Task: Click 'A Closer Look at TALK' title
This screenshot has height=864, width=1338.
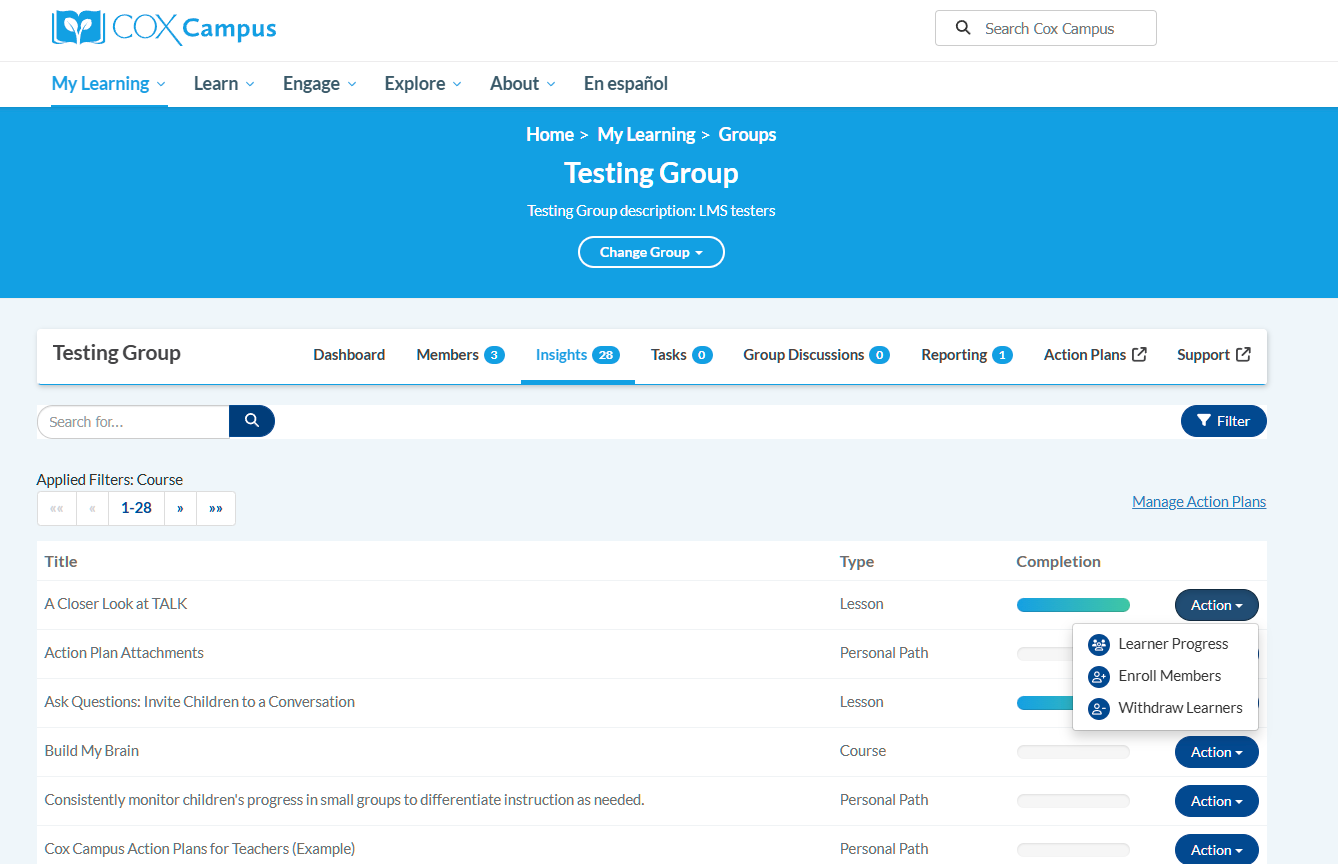Action: (116, 604)
